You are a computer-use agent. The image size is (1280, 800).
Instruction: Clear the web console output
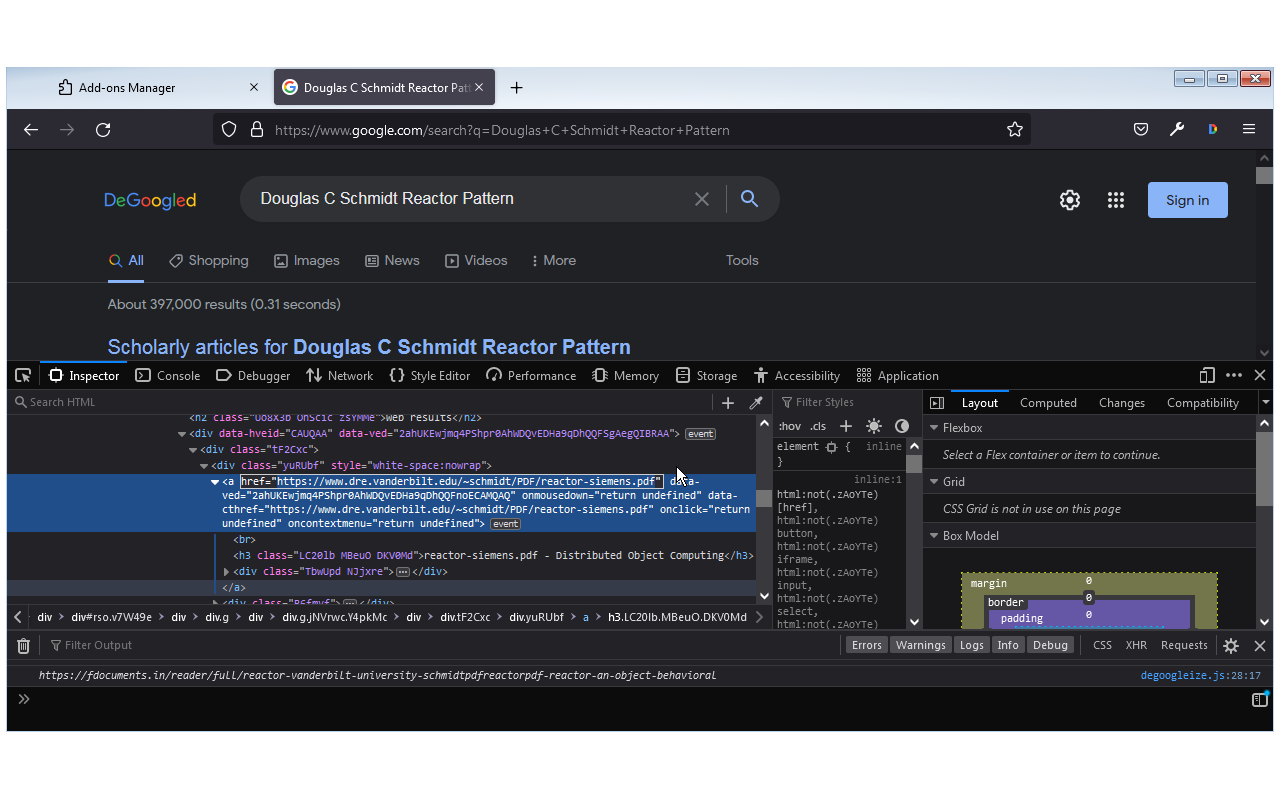pyautogui.click(x=23, y=646)
